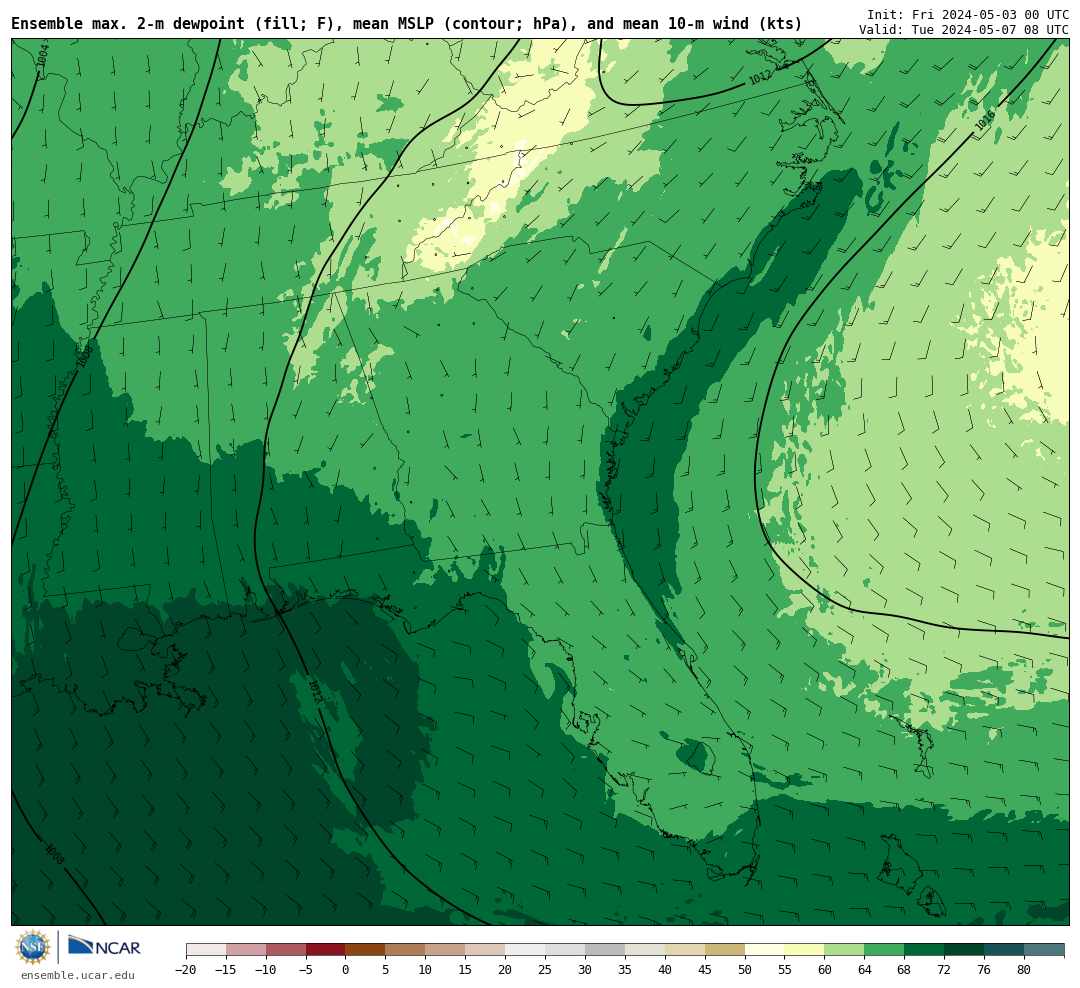Click the '-5' colorbar tick label
The height and width of the screenshot is (988, 1080).
pos(306,970)
